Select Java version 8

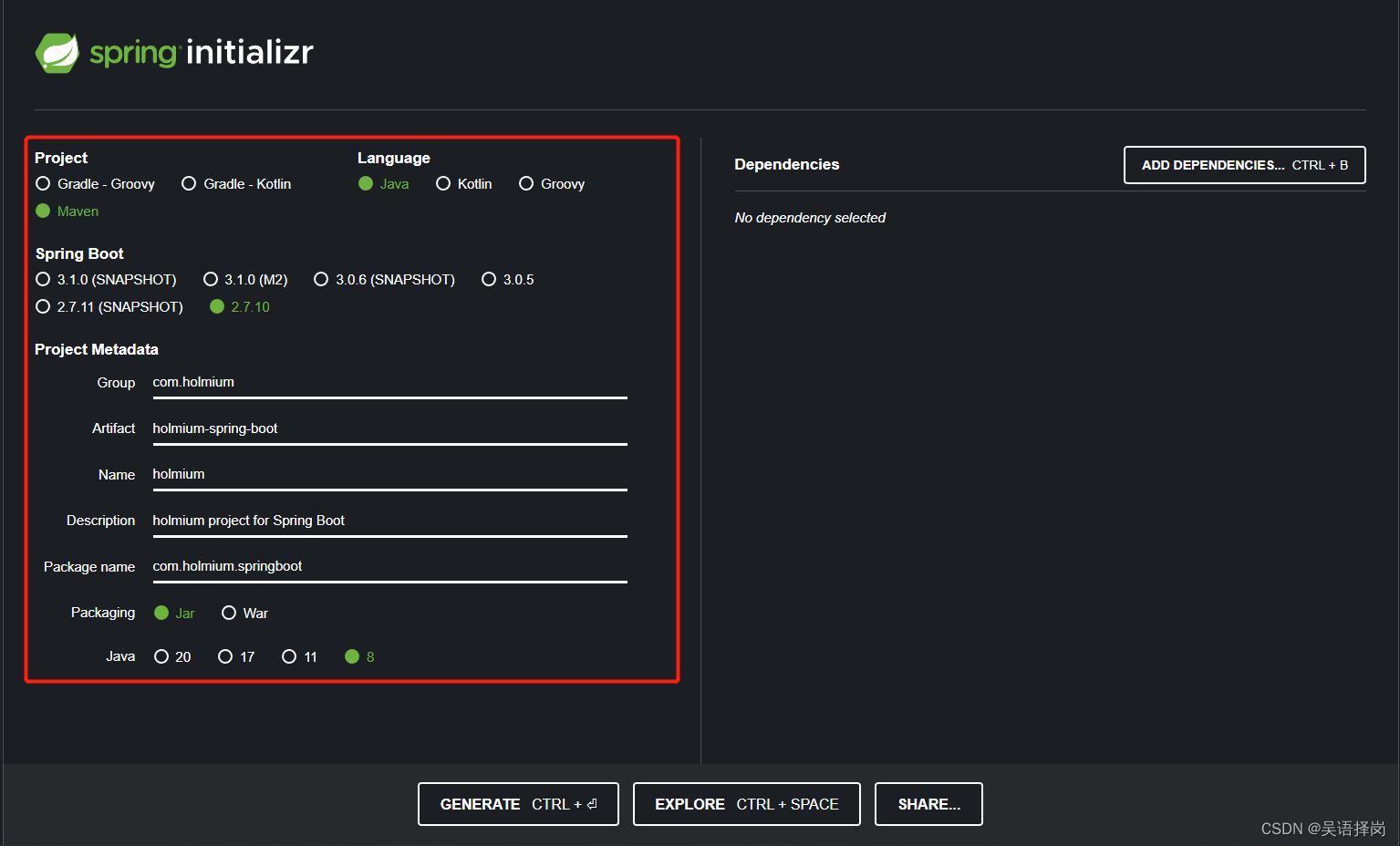pyautogui.click(x=359, y=657)
